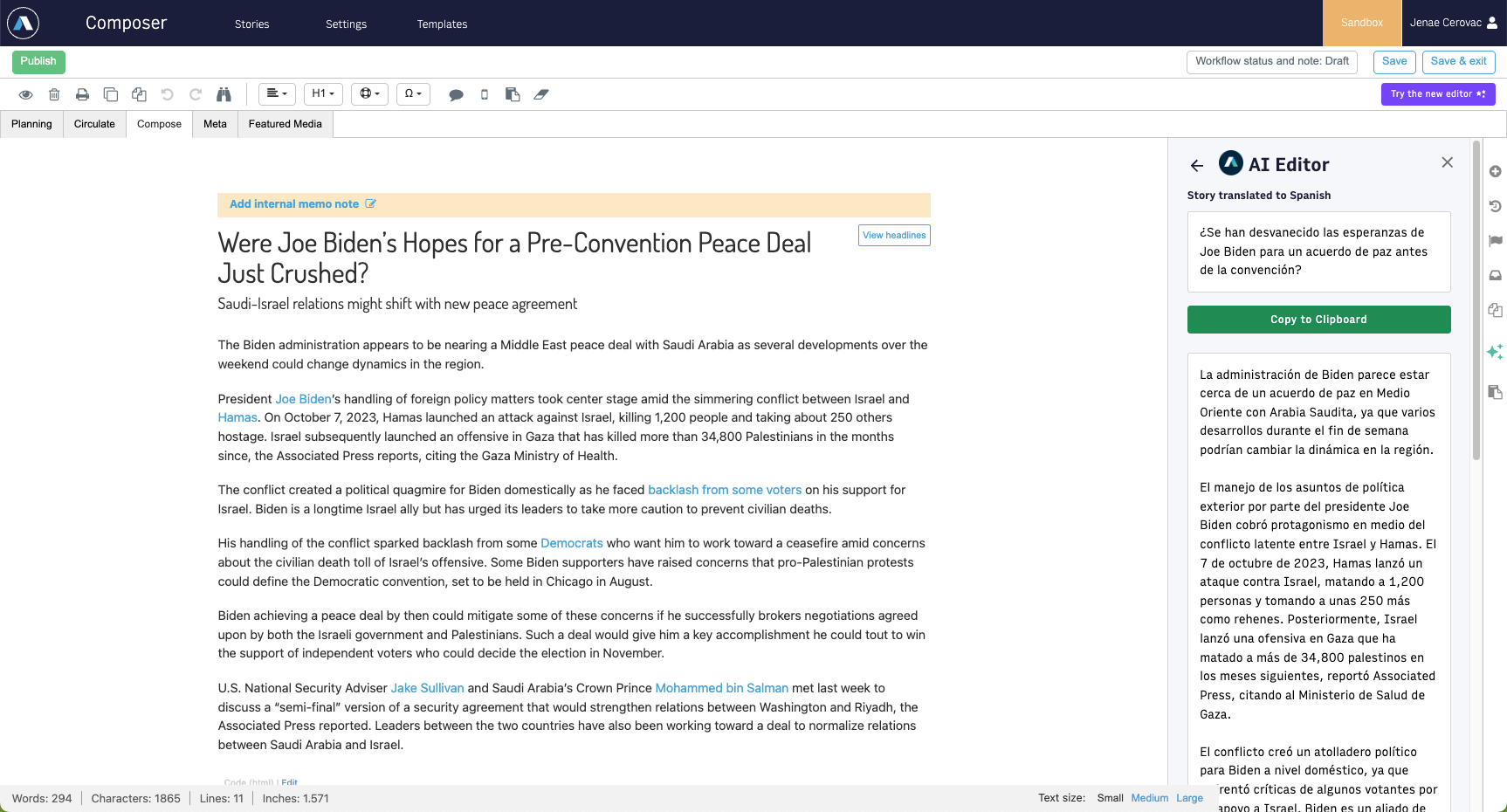The width and height of the screenshot is (1507, 812).
Task: Click the translated Spanish headline box
Action: coord(1318,251)
